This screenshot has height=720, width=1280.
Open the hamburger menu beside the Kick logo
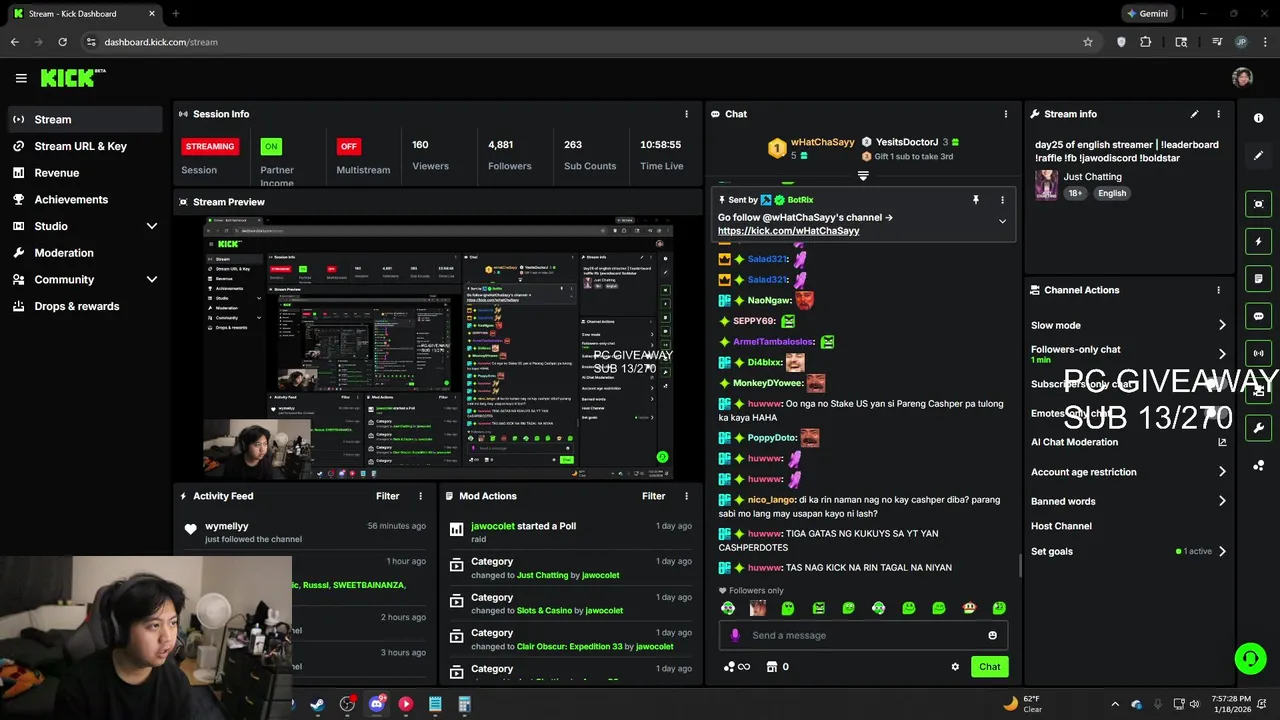pos(21,78)
